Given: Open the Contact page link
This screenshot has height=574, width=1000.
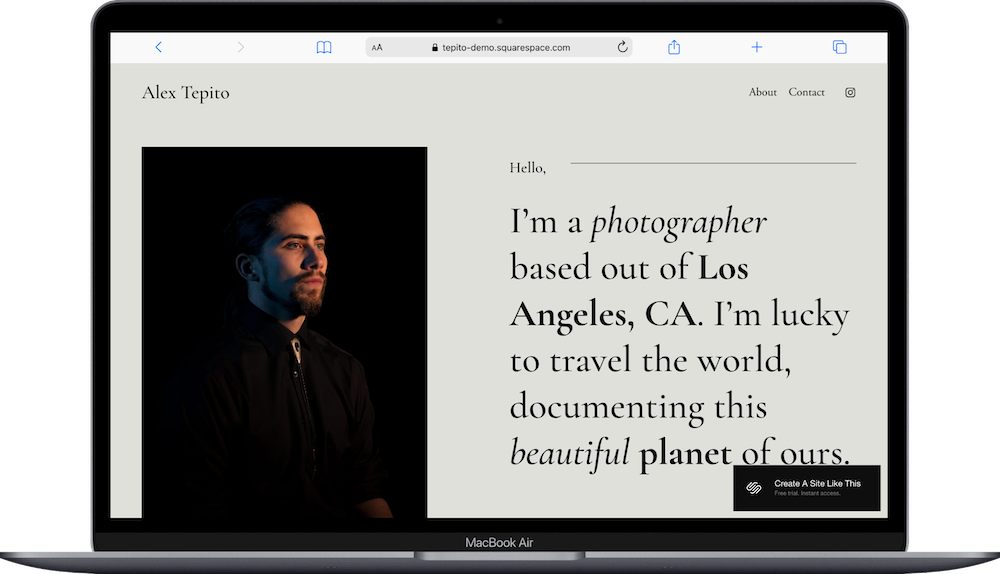Looking at the screenshot, I should tap(806, 92).
